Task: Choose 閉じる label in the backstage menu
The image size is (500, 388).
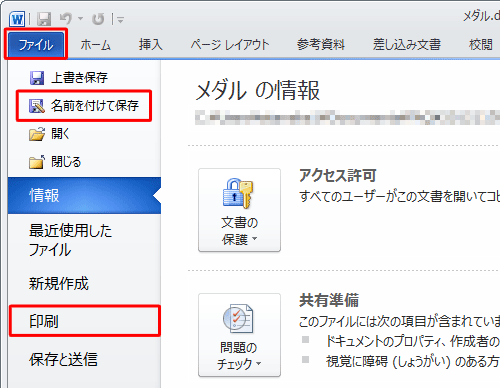Action: [x=66, y=162]
